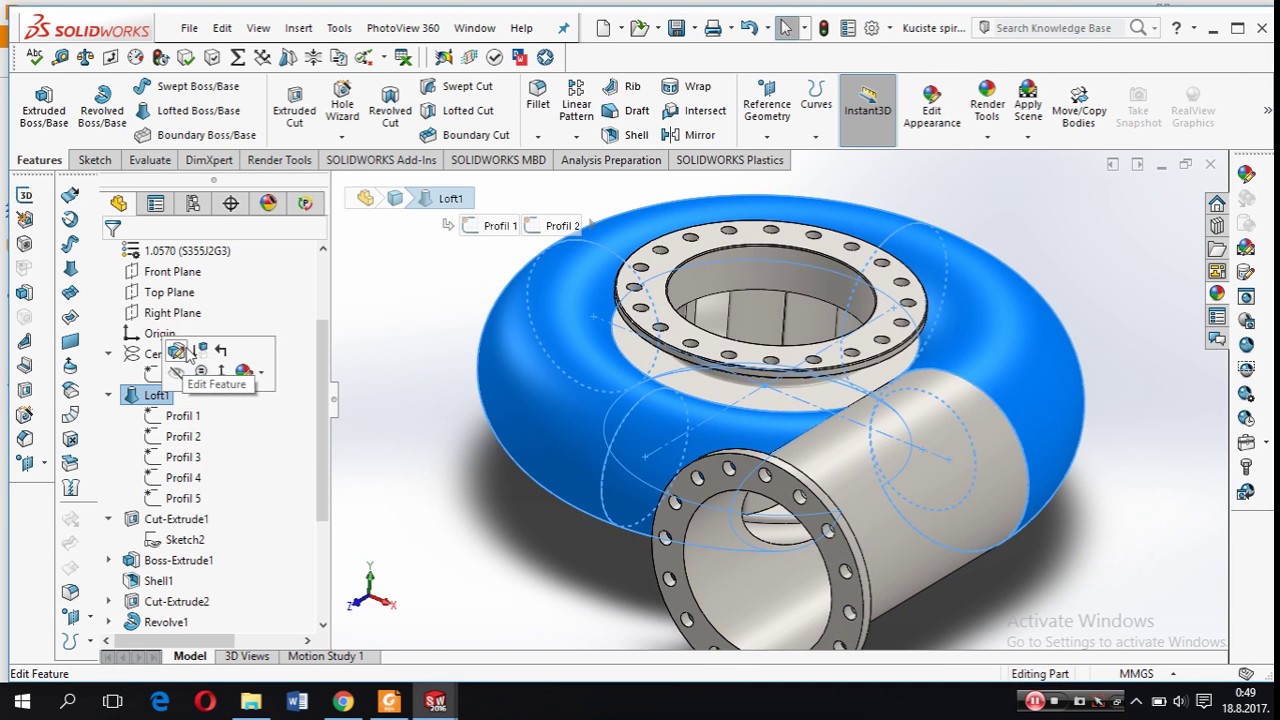Choose the Boundary Boss/Base command
This screenshot has width=1280, height=720.
pos(194,135)
